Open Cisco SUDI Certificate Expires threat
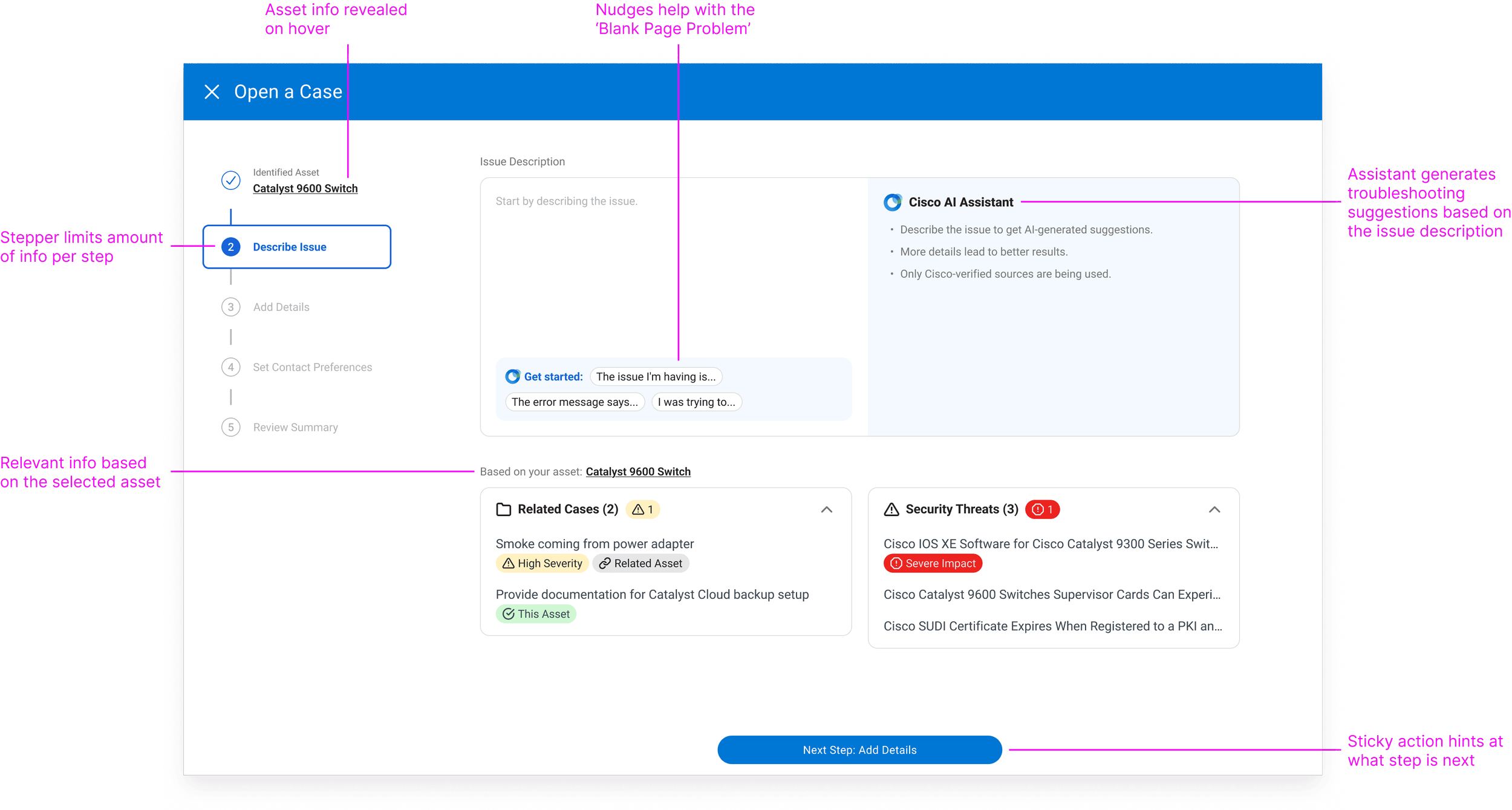The image size is (1512, 810). pyautogui.click(x=1052, y=626)
